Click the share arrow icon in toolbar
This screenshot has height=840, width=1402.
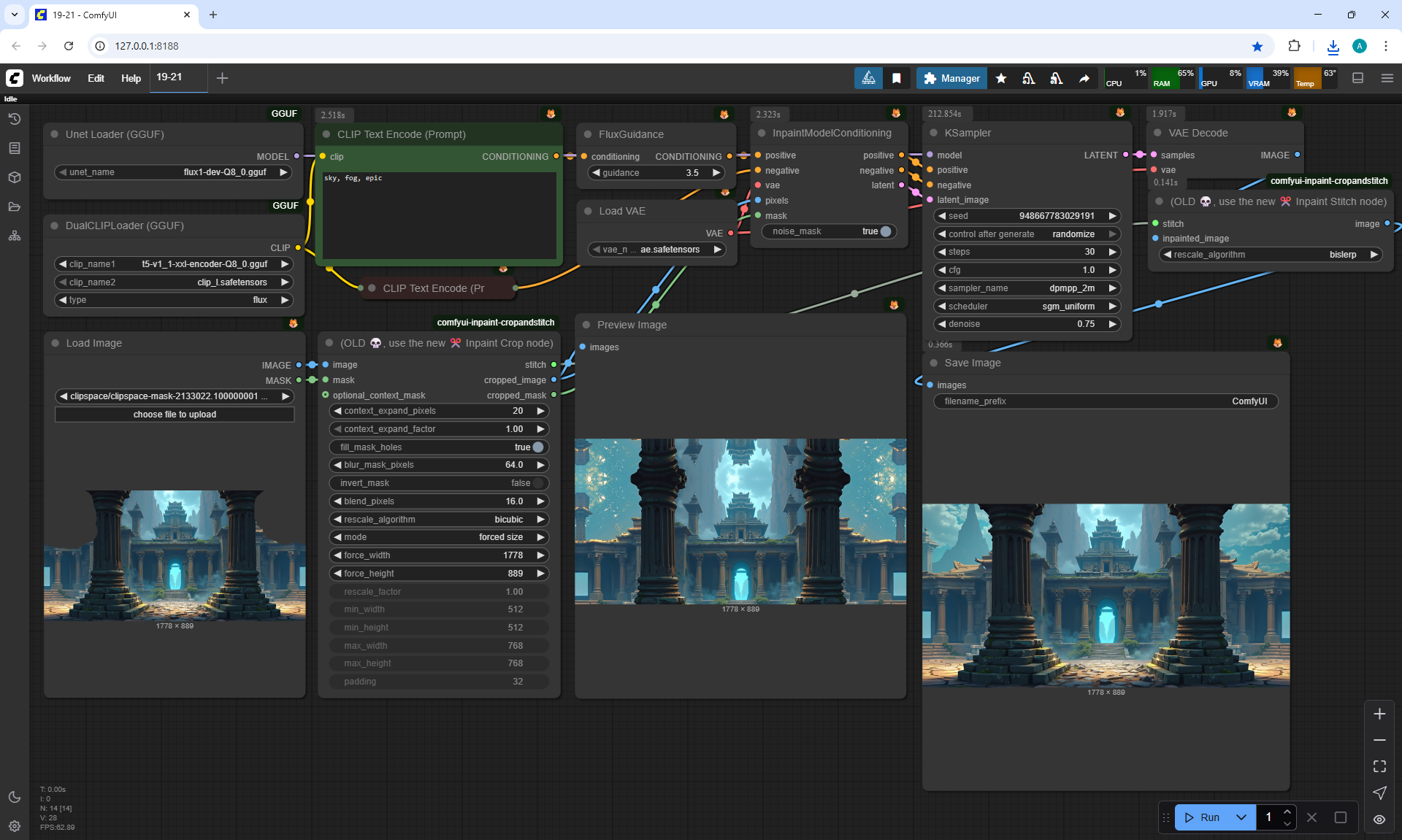tap(1084, 78)
